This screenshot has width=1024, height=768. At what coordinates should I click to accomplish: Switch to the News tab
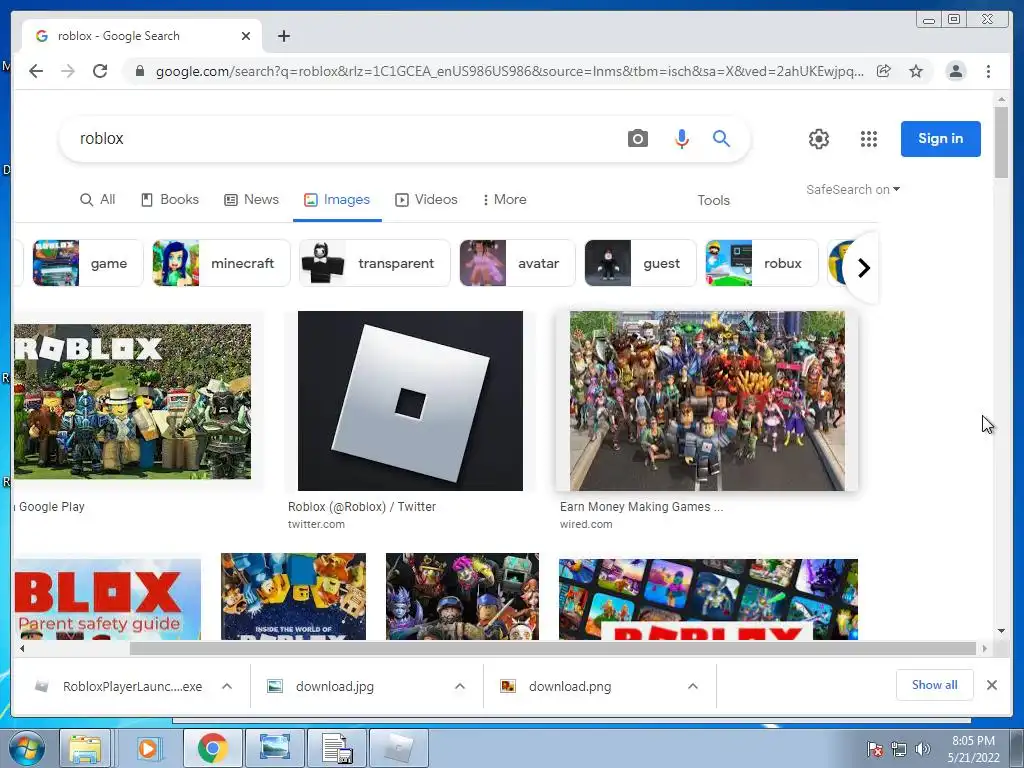251,200
